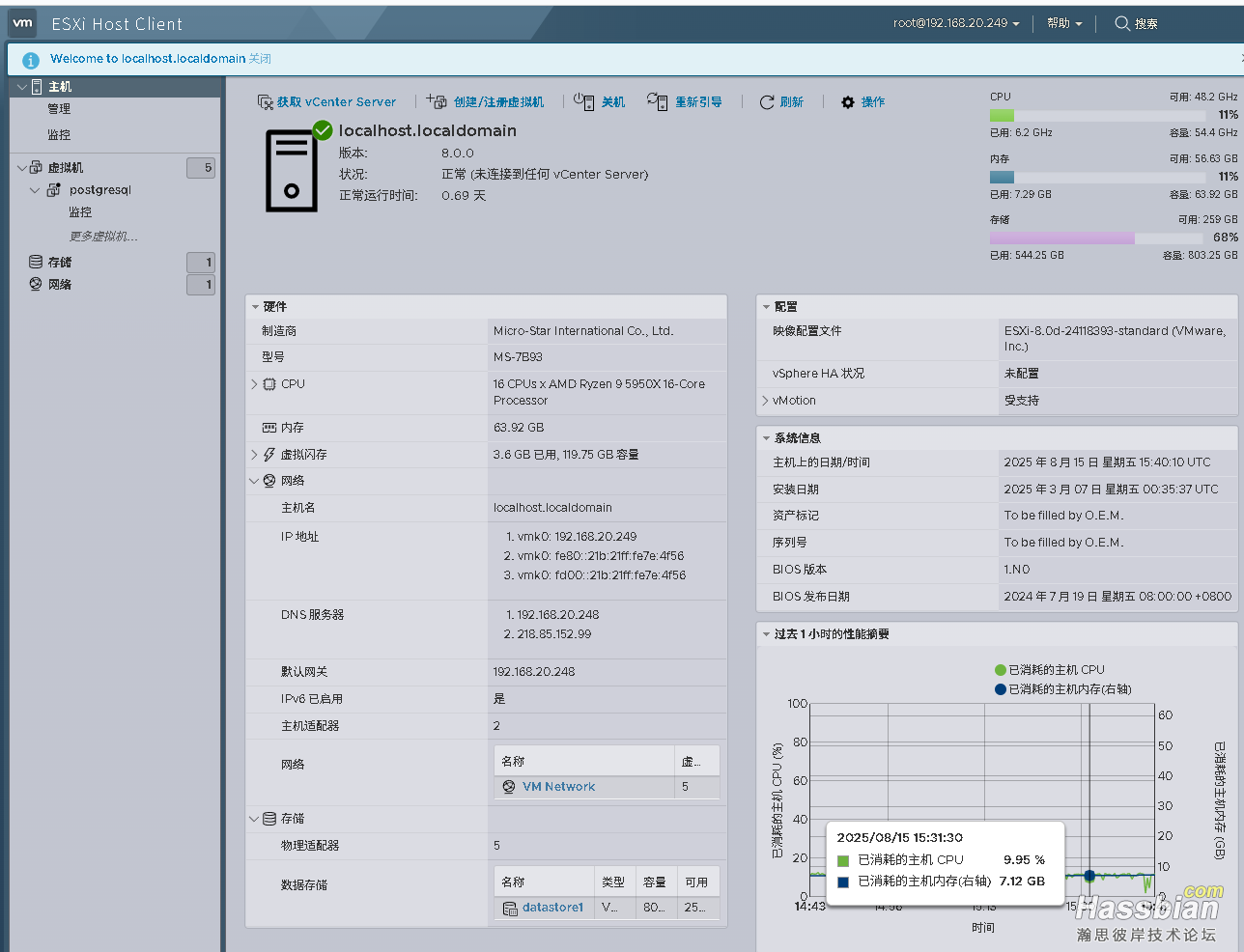This screenshot has height=952, width=1244.
Task: Click the VMware vm logo icon
Action: point(22,23)
